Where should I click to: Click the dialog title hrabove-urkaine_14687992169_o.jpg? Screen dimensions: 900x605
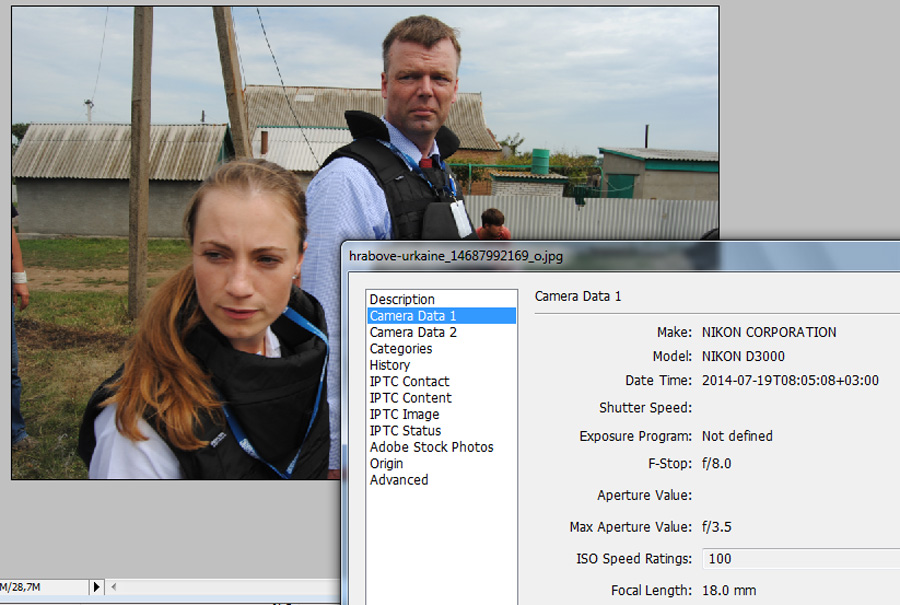click(x=456, y=256)
